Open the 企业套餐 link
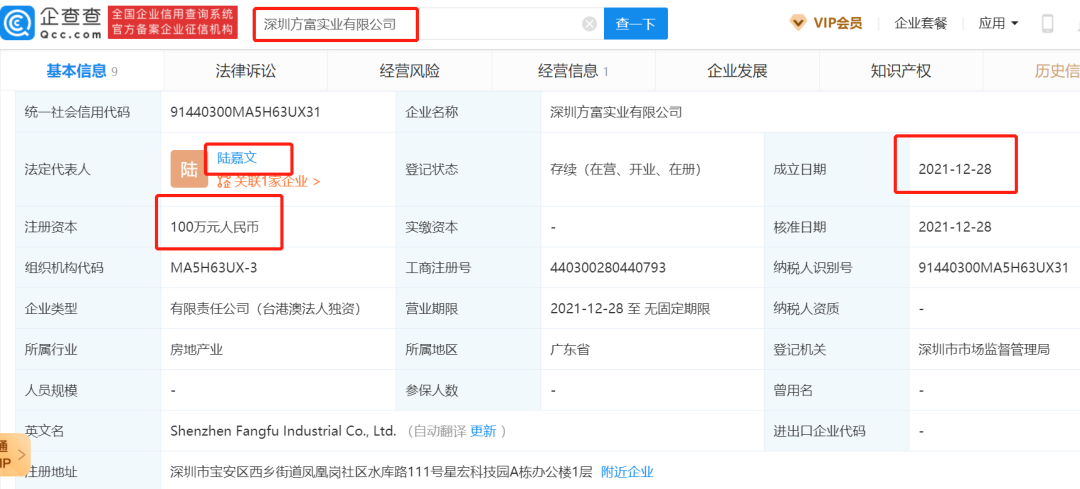This screenshot has height=489, width=1080. (921, 23)
